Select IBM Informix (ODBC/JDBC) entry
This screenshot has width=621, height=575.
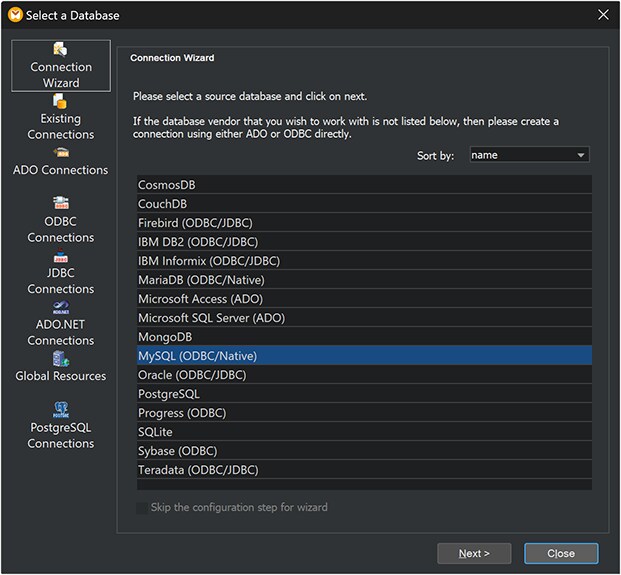click(364, 261)
